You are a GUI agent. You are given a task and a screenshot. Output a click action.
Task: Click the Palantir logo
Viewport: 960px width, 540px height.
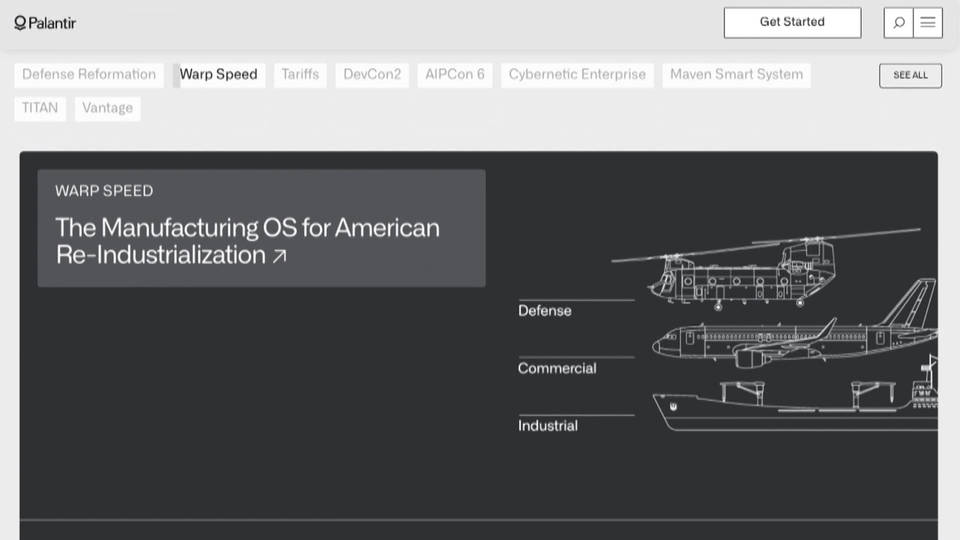pos(45,23)
